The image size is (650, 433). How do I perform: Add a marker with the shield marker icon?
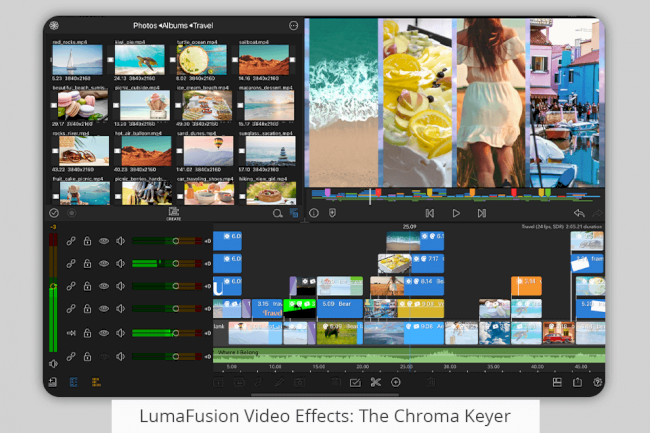332,213
